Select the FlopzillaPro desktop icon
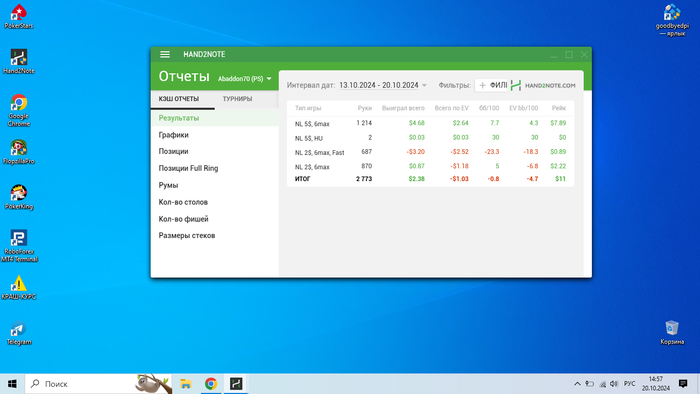Screen dimensions: 700x394 [19, 152]
